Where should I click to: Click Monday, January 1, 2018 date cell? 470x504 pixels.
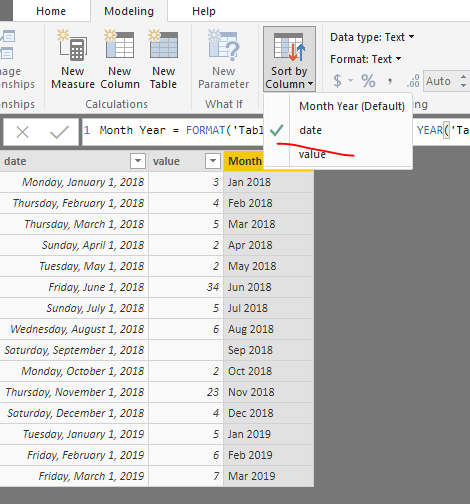pyautogui.click(x=74, y=182)
